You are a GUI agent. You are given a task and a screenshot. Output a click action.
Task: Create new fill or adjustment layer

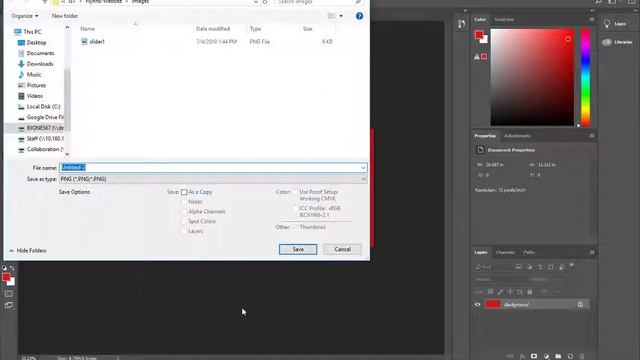tap(546, 356)
